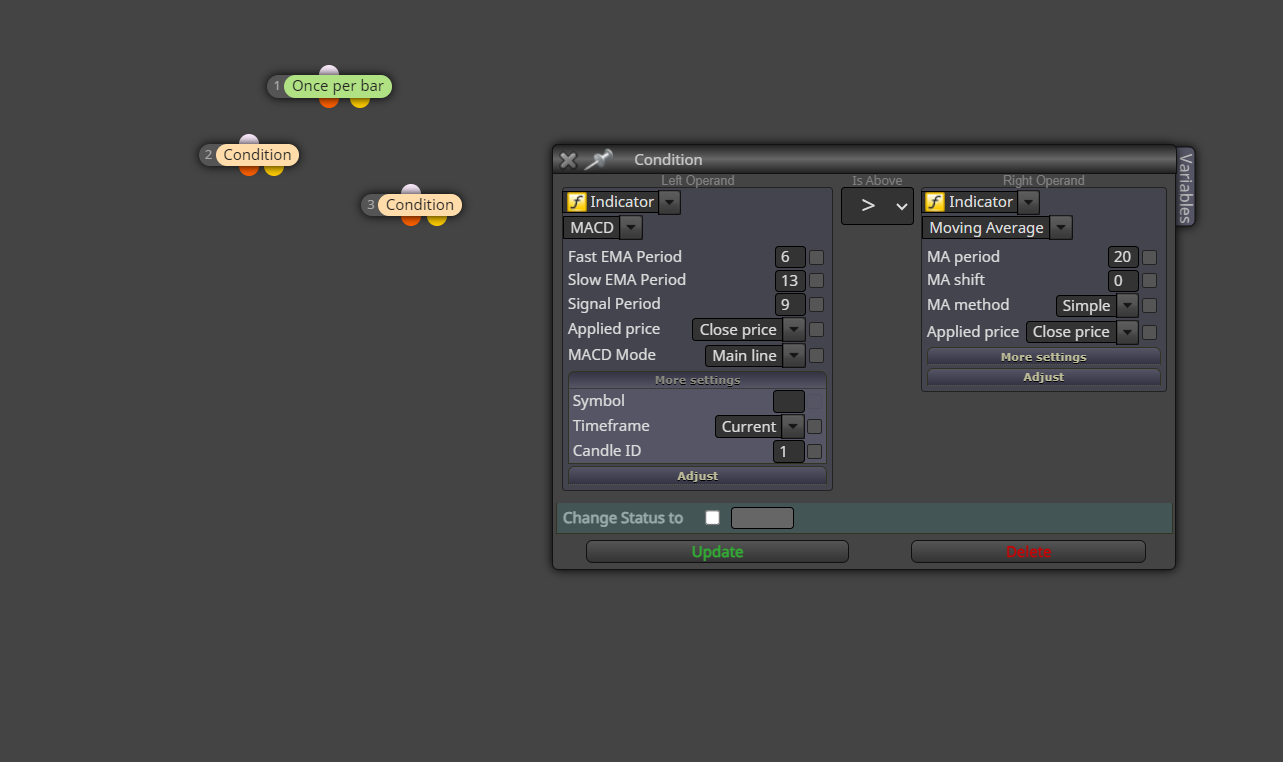
Task: Click the top input connector of Once per bar
Action: 329,71
